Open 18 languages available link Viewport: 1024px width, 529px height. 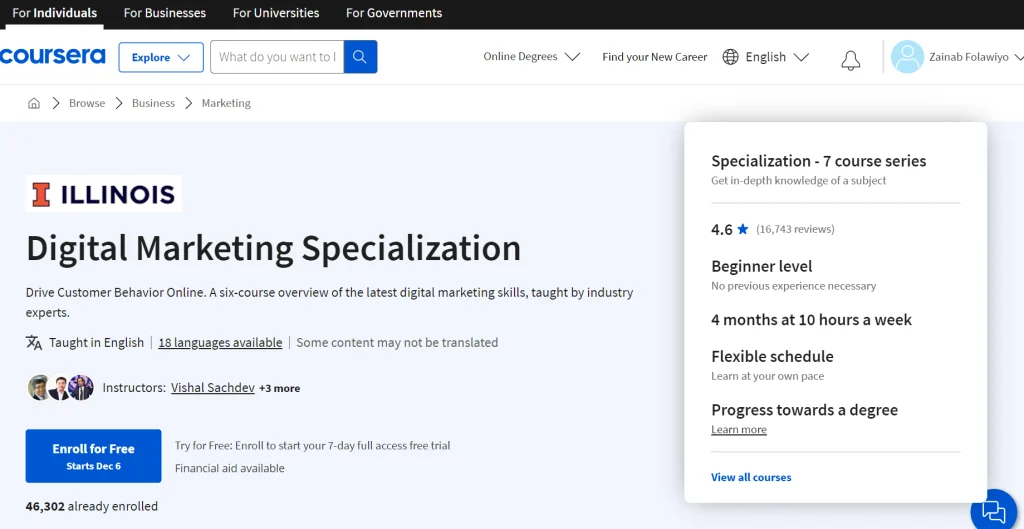[x=220, y=342]
